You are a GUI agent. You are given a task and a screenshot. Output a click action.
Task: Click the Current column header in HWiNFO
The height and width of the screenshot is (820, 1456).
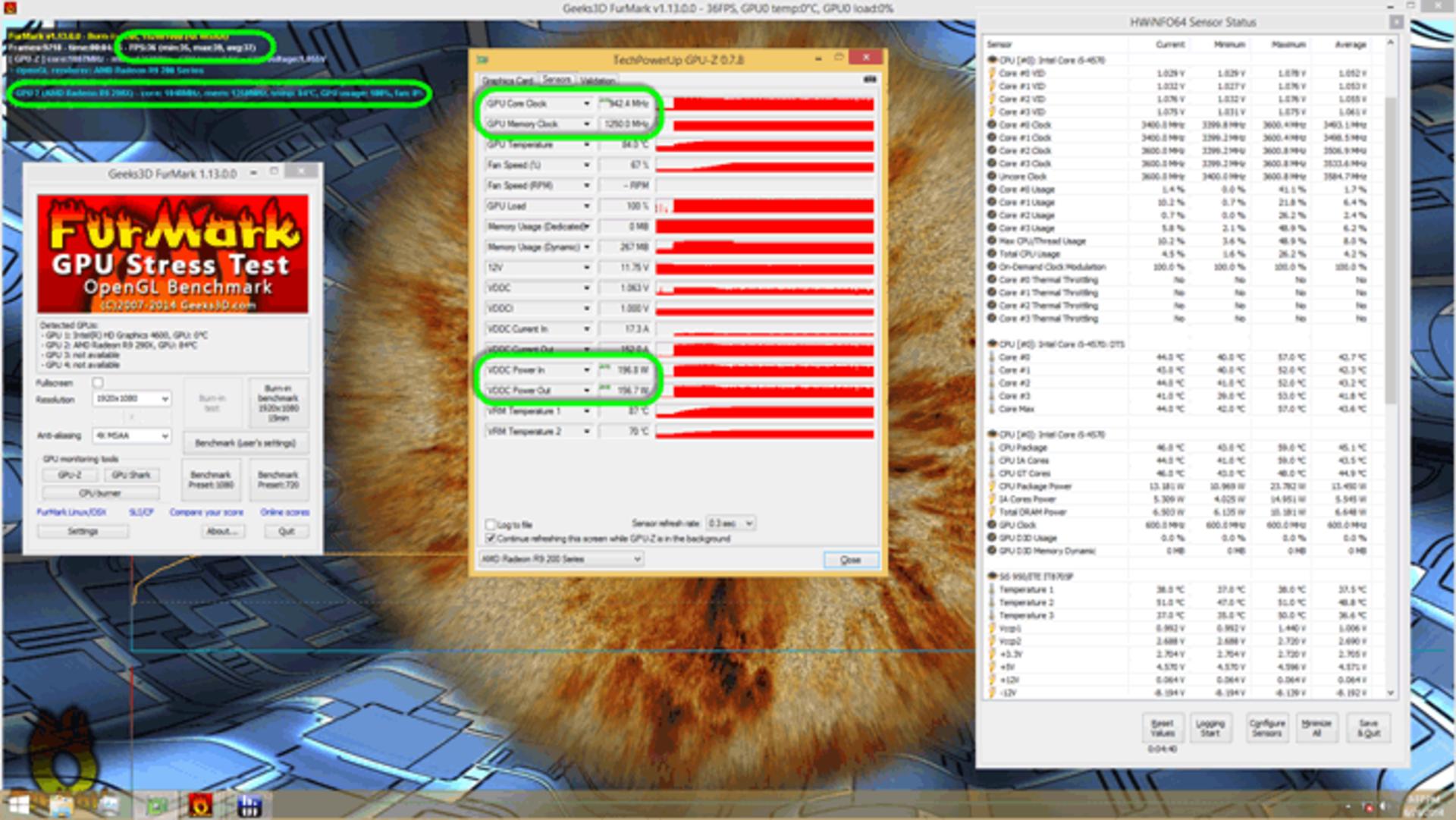click(x=1169, y=45)
